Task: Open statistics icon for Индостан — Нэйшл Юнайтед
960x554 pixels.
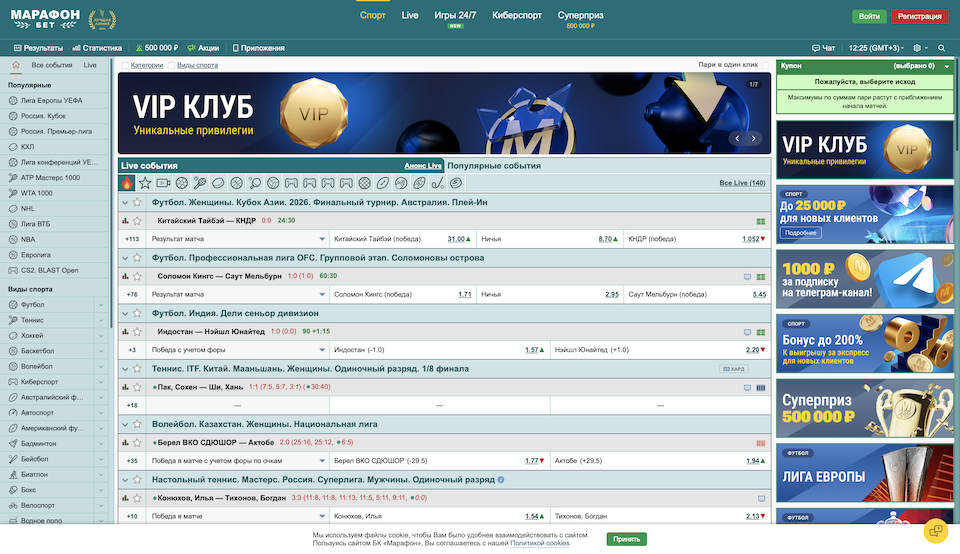Action: [126, 331]
